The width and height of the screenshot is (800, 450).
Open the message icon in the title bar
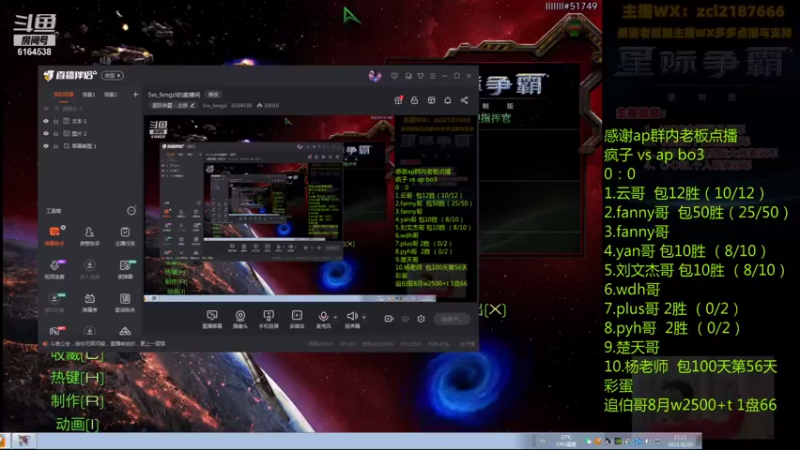pyautogui.click(x=394, y=76)
